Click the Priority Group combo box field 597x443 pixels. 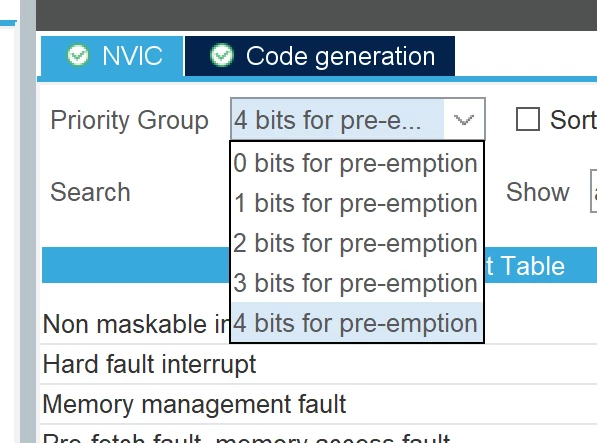(x=358, y=119)
